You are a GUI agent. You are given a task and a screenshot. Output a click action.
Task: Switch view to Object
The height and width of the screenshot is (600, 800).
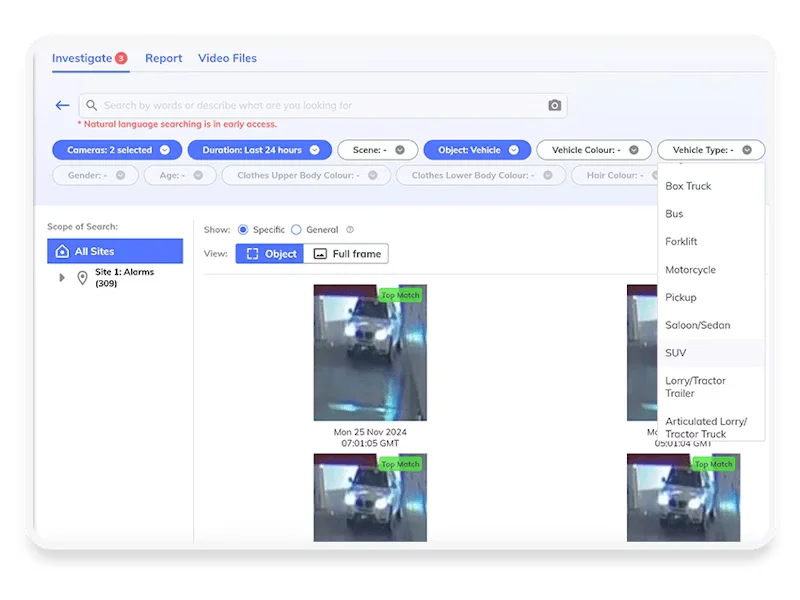point(269,254)
